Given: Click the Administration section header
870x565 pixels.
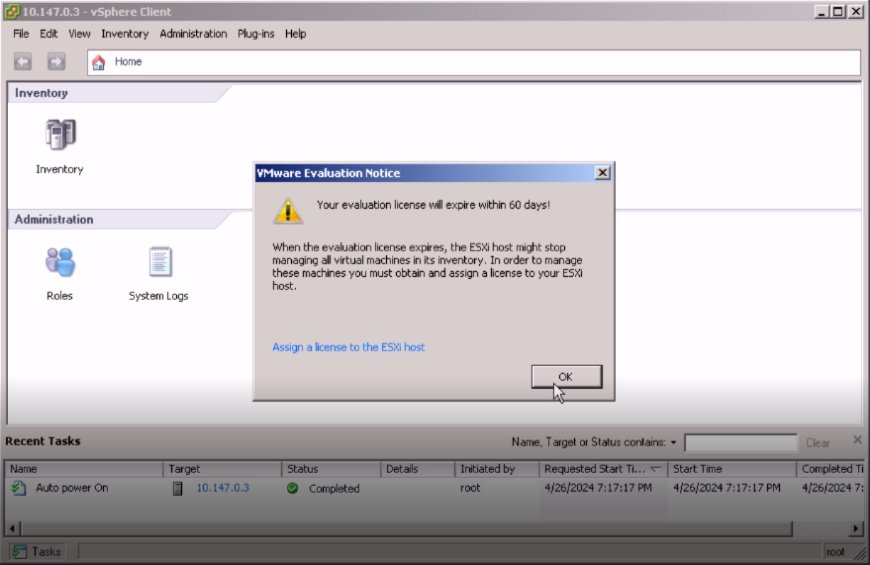Looking at the screenshot, I should (54, 219).
